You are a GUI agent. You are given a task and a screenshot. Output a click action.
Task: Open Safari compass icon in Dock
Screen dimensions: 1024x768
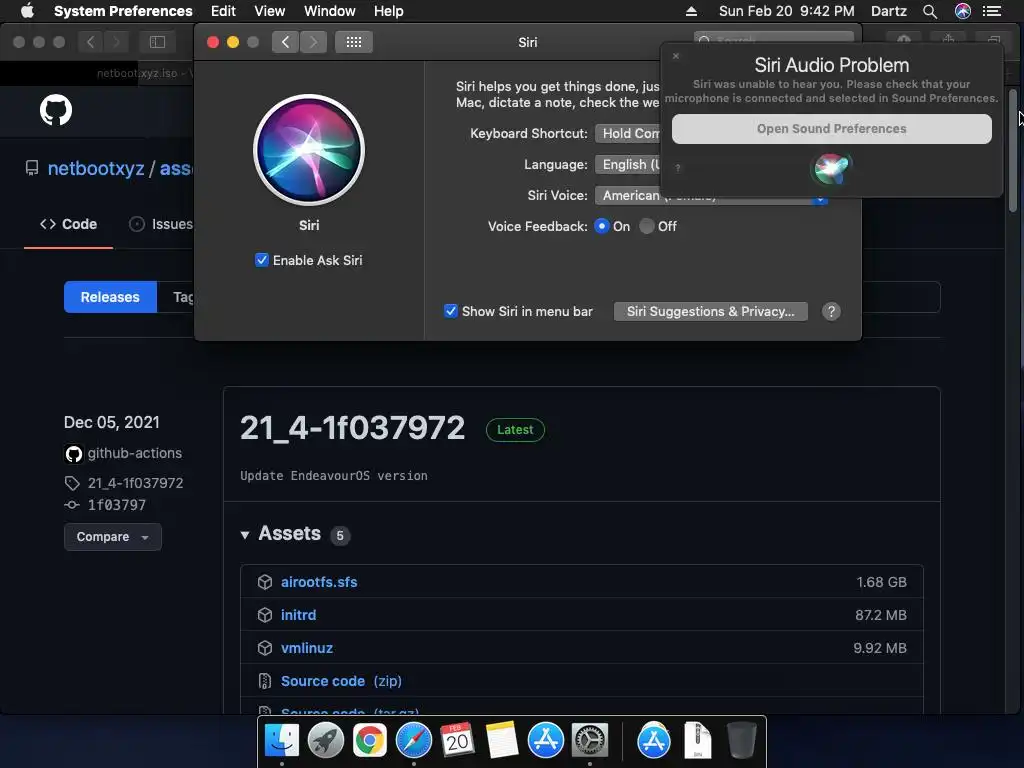(x=413, y=741)
